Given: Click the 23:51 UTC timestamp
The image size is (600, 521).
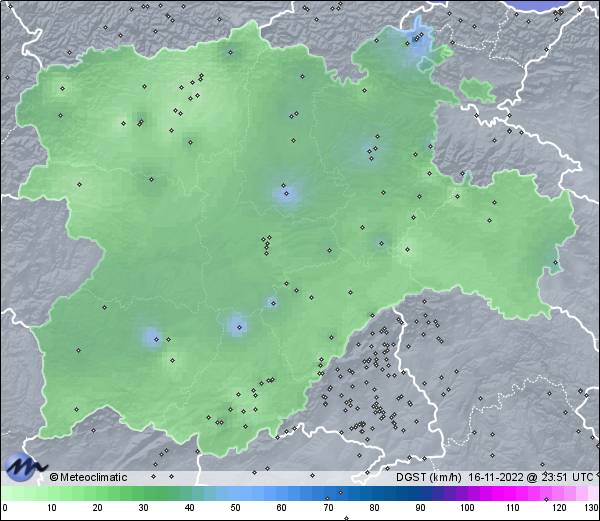Looking at the screenshot, I should click(x=566, y=477).
